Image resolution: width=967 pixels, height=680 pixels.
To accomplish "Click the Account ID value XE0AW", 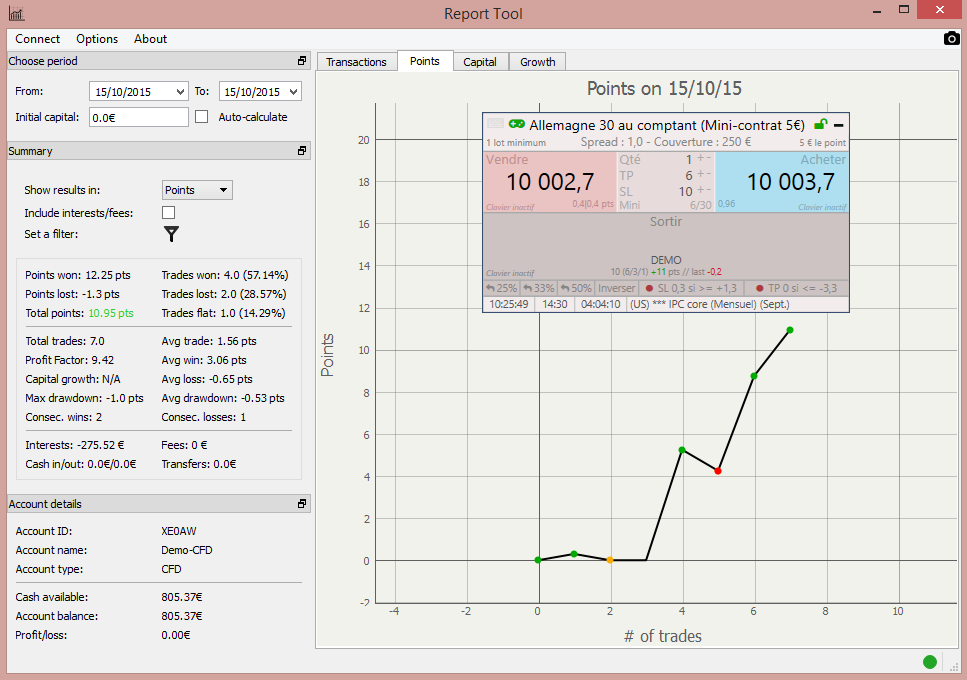I will coord(179,531).
